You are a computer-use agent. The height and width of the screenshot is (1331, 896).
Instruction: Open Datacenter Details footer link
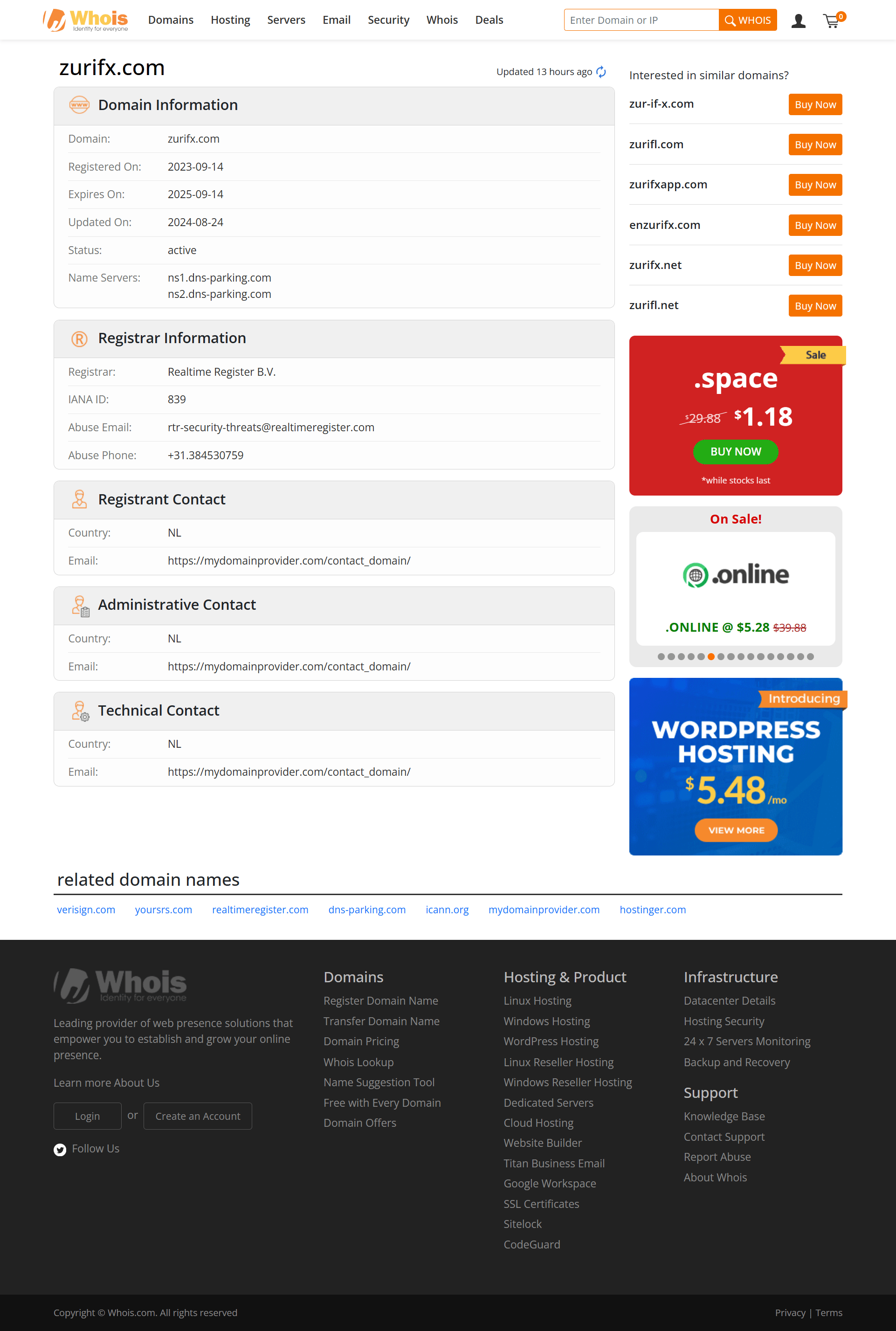click(x=729, y=1000)
